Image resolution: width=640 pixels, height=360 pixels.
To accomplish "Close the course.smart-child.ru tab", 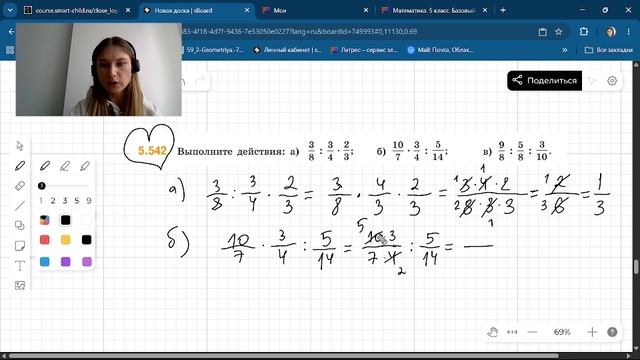I will tap(128, 10).
